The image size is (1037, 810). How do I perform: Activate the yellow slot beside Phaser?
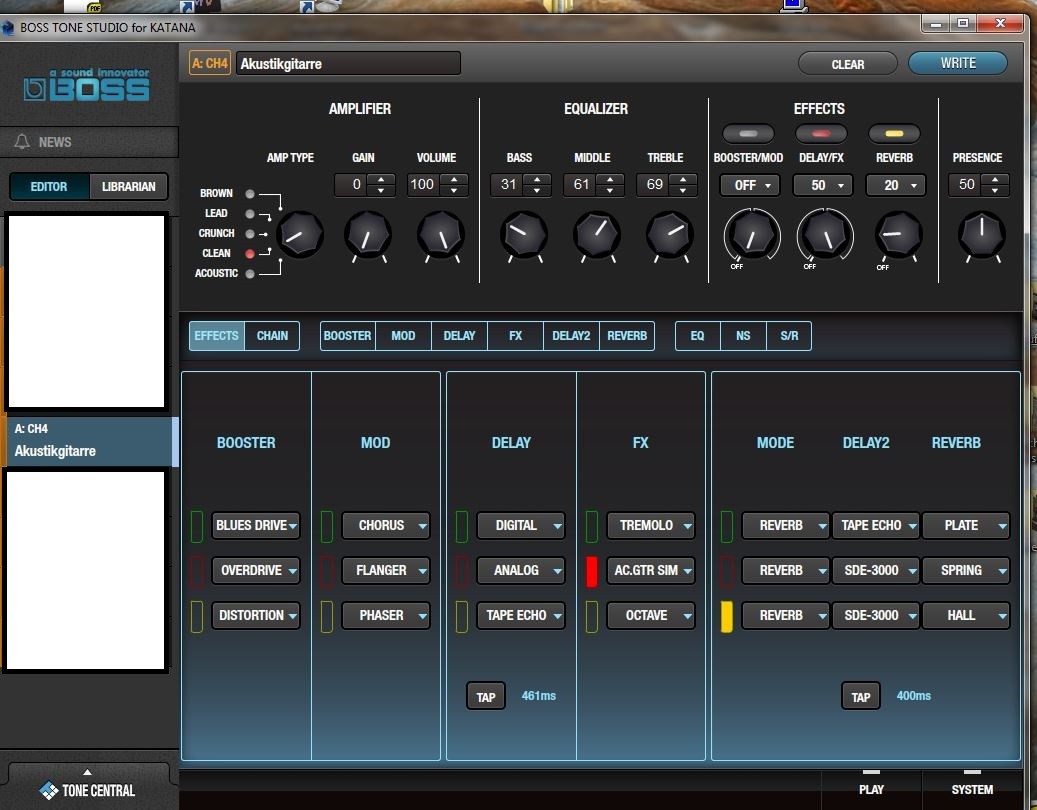coord(327,616)
